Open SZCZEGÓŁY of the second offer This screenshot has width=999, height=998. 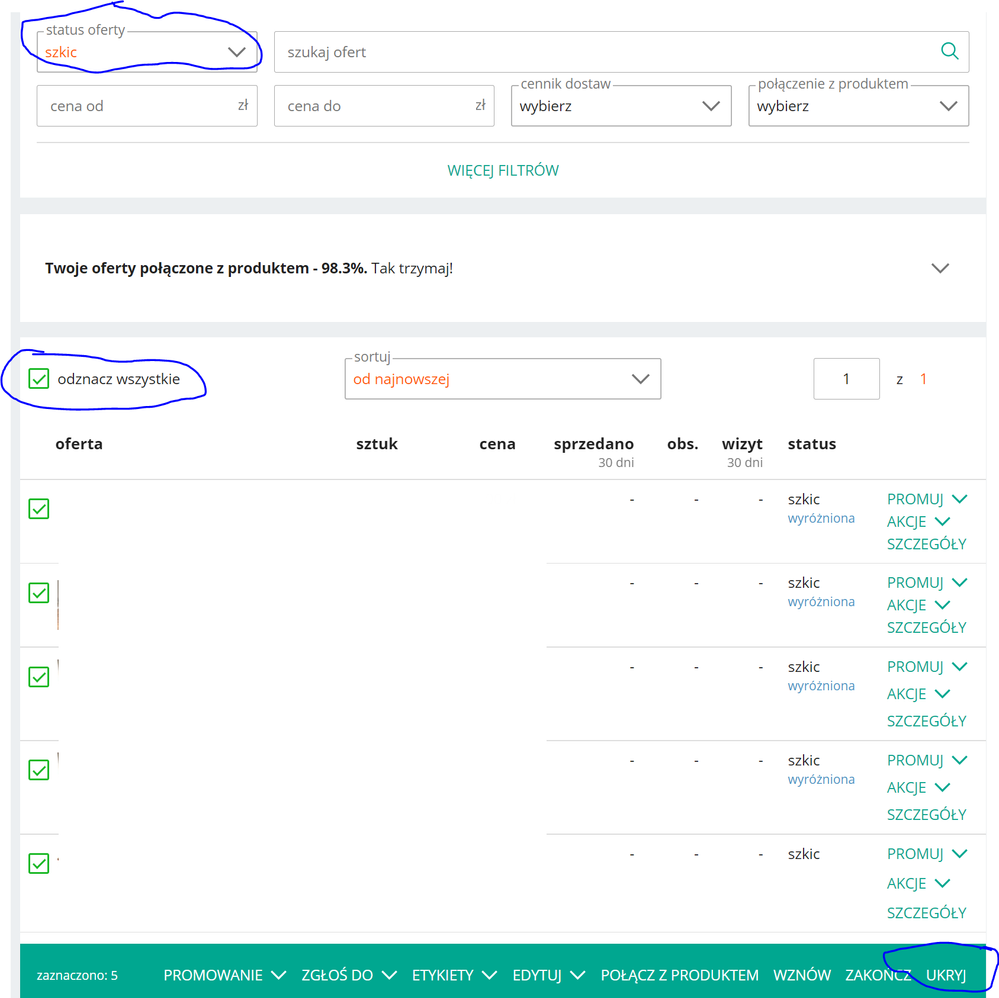pos(926,628)
